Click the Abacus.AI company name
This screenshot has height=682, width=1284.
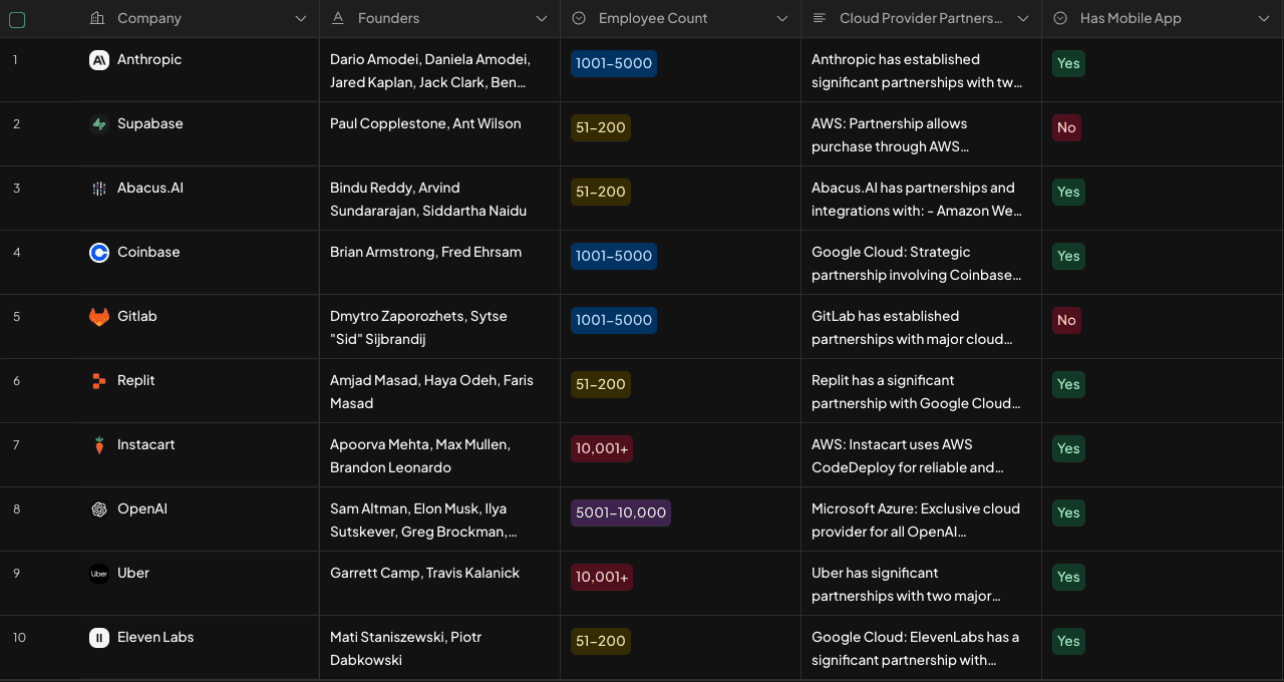point(150,188)
